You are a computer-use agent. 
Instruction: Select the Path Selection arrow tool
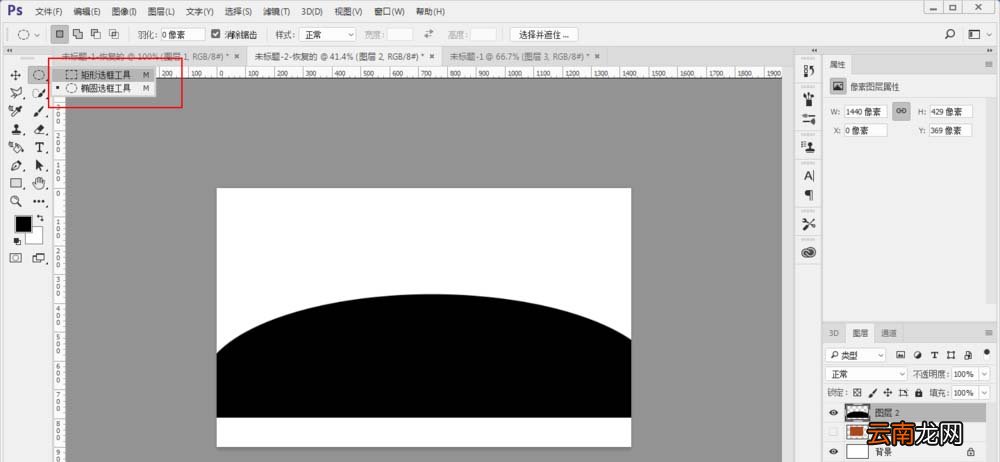(39, 165)
